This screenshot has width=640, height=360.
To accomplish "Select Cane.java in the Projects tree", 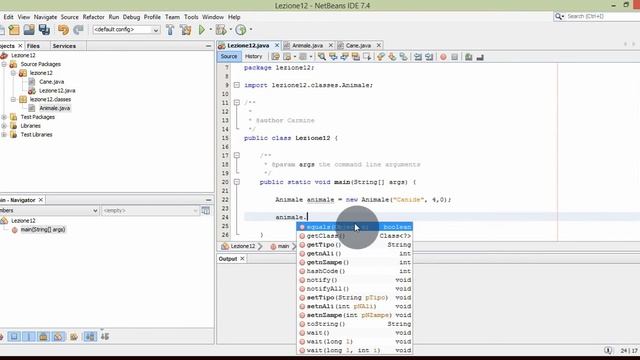I will point(51,82).
